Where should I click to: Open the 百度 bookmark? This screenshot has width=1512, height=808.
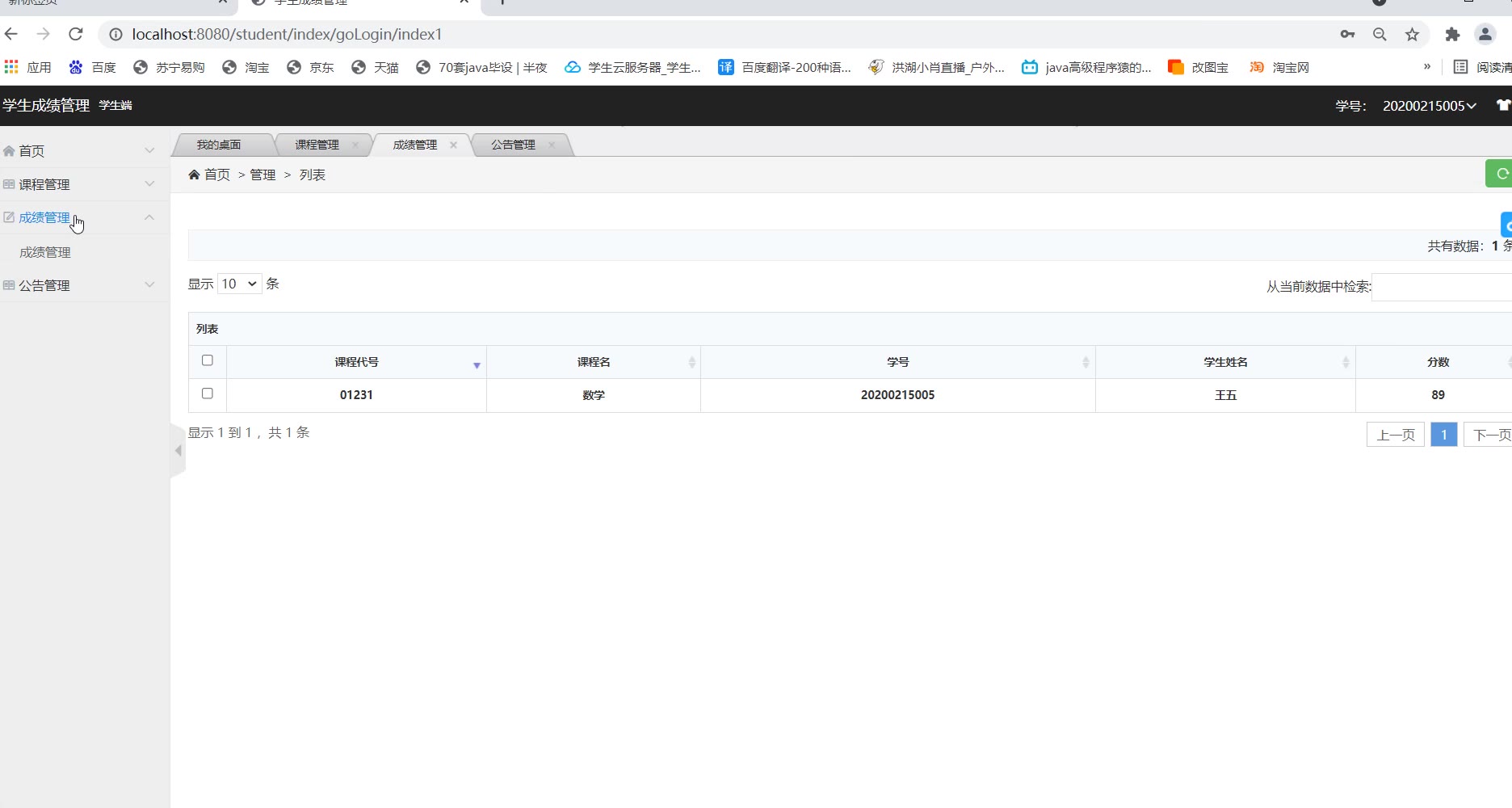coord(92,67)
